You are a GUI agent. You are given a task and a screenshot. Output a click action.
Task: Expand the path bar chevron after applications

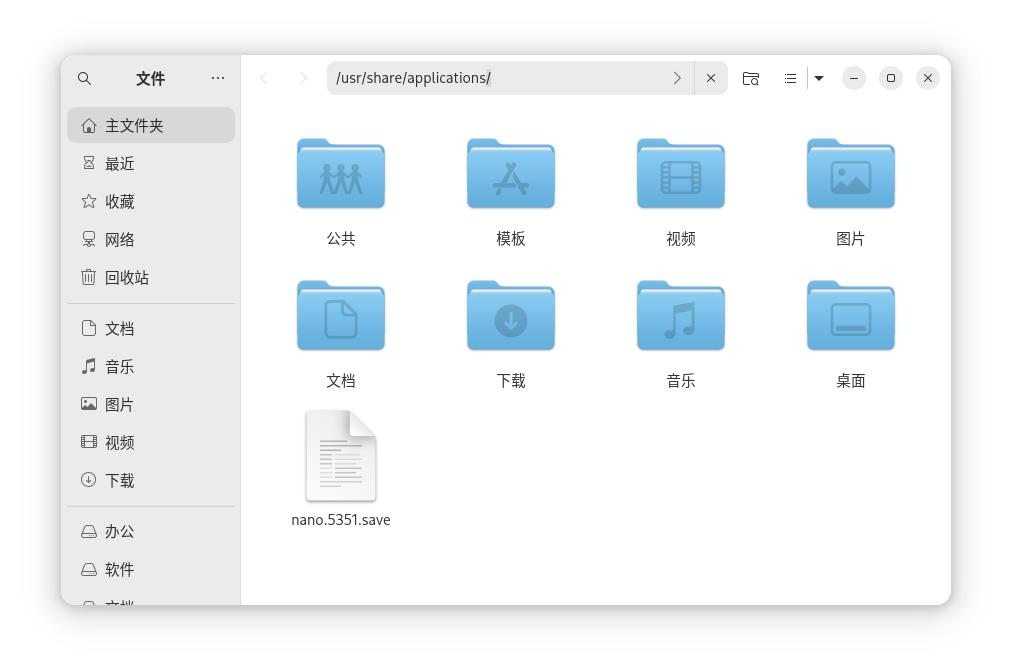coord(677,77)
